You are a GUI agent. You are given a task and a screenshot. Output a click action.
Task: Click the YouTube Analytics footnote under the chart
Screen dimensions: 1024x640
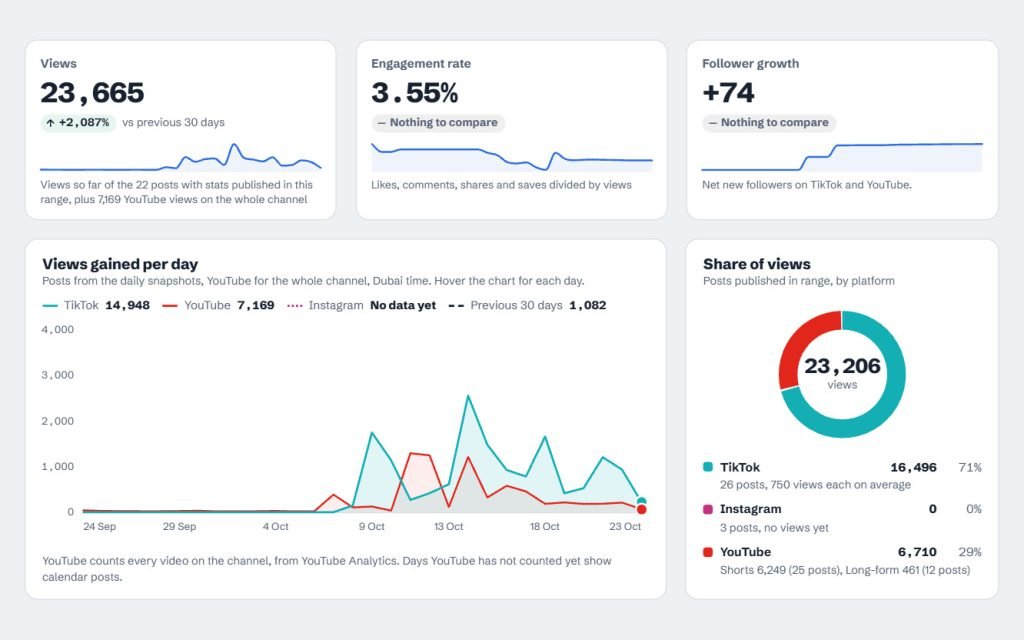327,569
